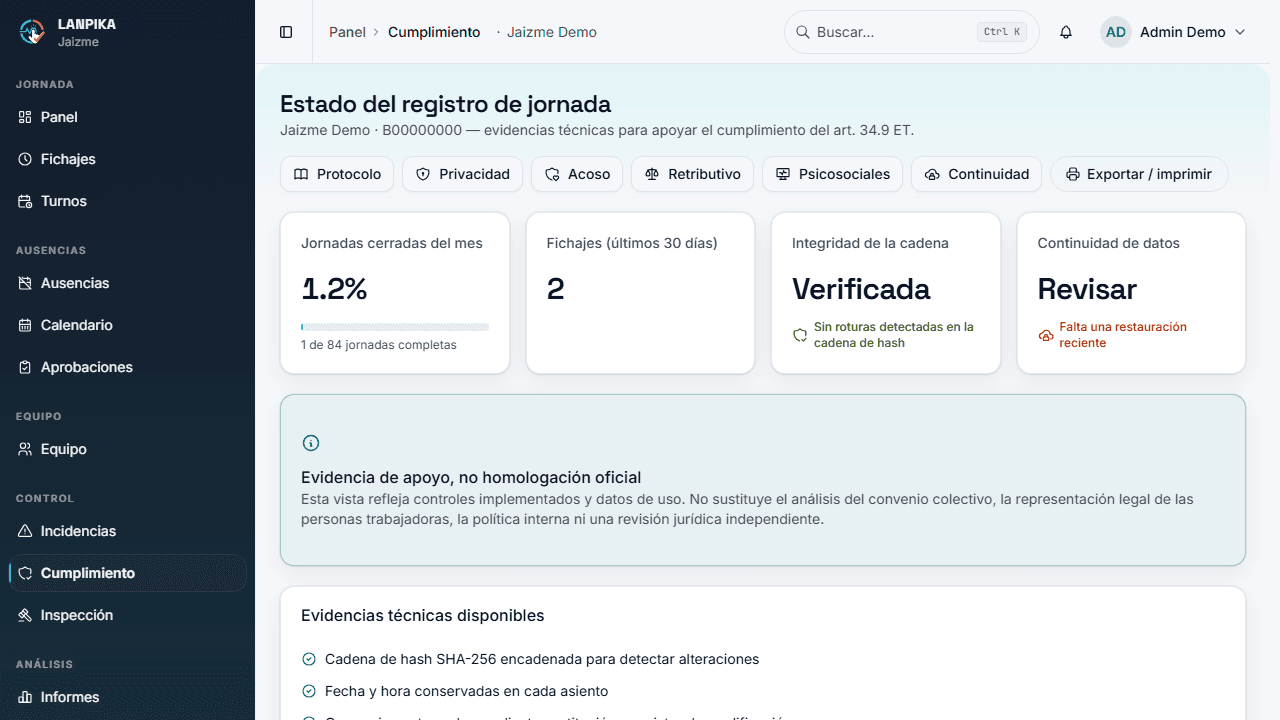Image resolution: width=1280 pixels, height=720 pixels.
Task: Click the red cloud warning icon
Action: [1046, 335]
